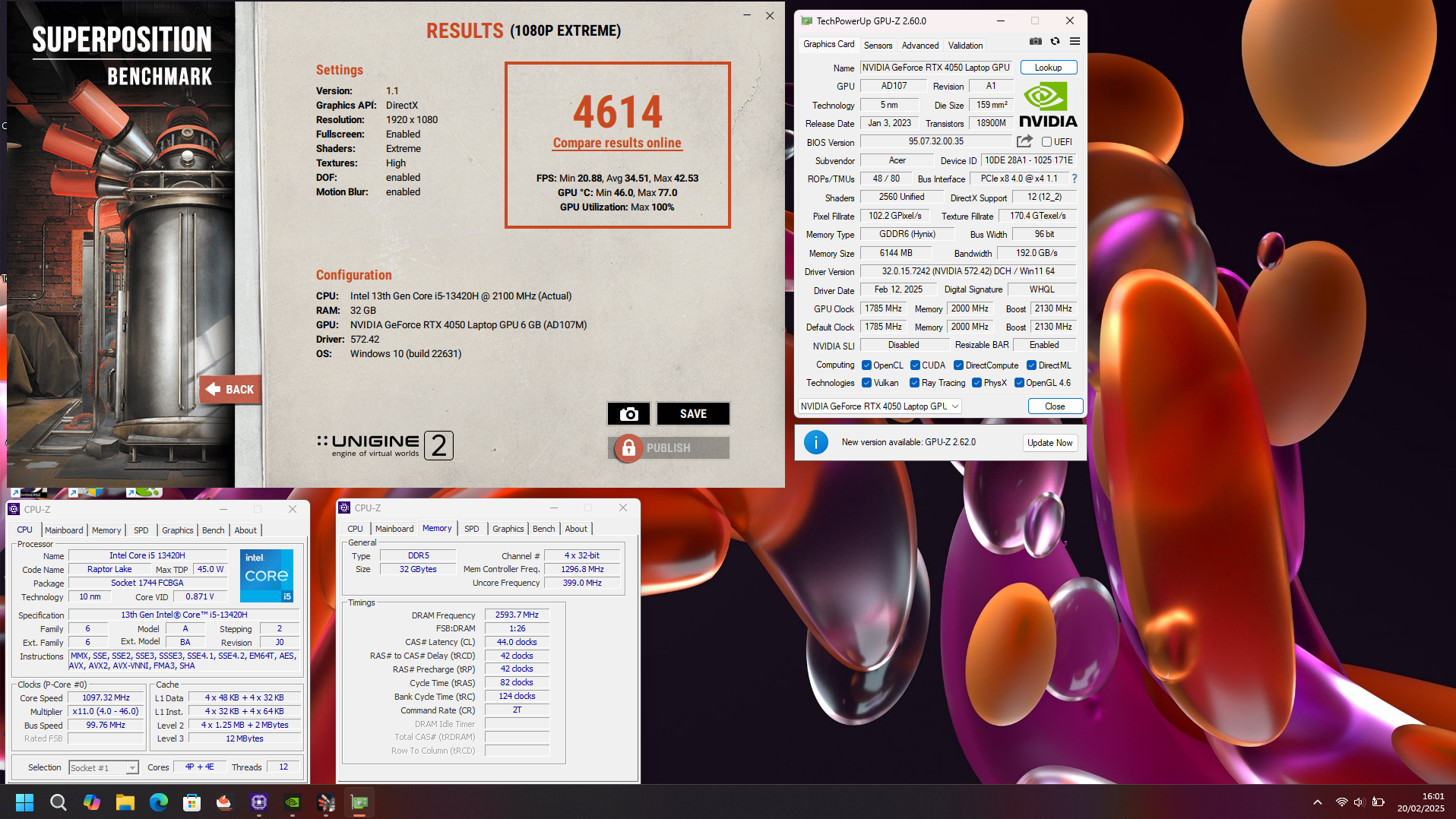Click Compare results online link
Screen dimensions: 1456x819
pos(617,143)
